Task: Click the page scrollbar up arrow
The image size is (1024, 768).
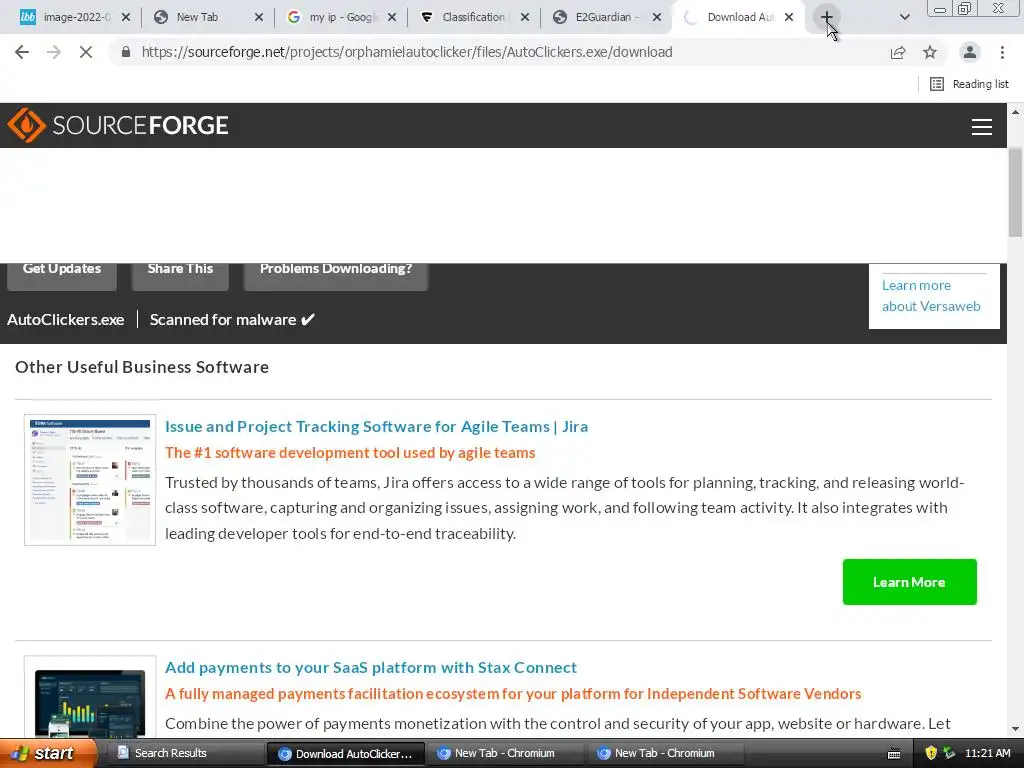Action: point(1016,112)
